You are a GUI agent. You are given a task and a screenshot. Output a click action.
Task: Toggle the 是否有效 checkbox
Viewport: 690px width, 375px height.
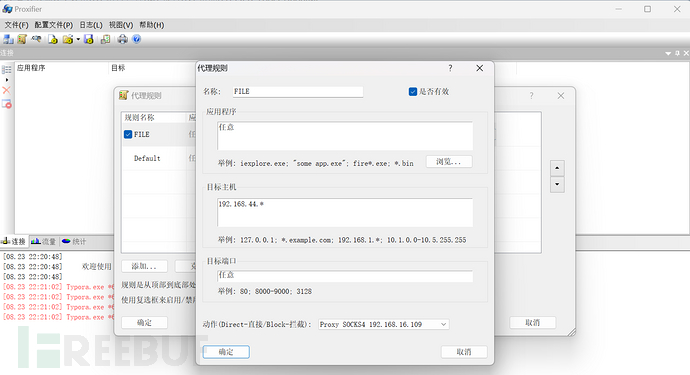413,92
